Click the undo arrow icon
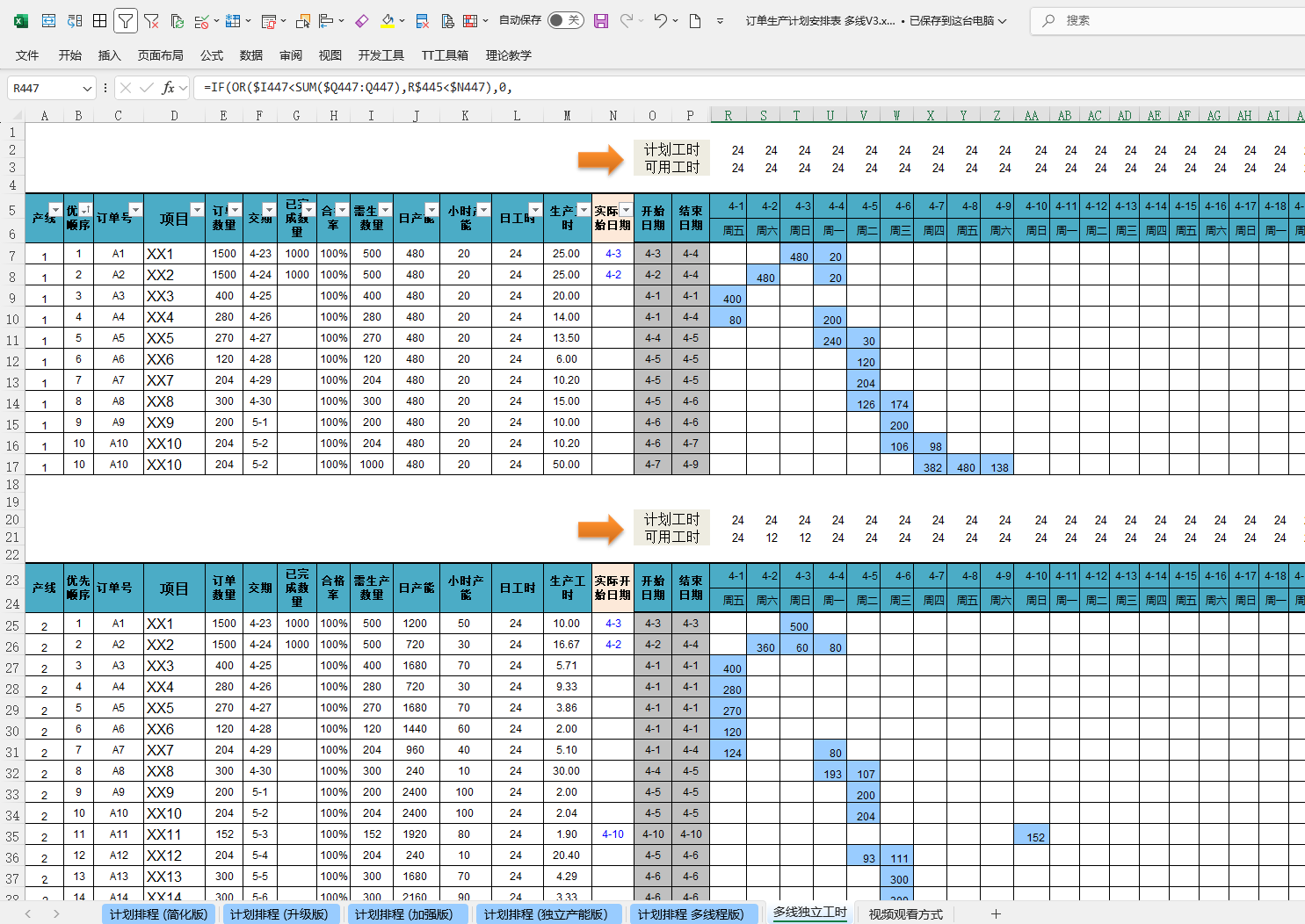Image resolution: width=1305 pixels, height=924 pixels. 660,20
